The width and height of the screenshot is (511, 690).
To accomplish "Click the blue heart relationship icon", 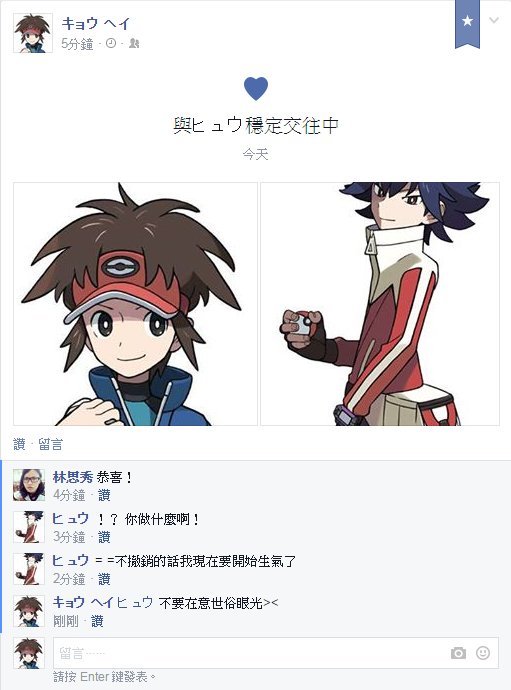I will pyautogui.click(x=256, y=88).
